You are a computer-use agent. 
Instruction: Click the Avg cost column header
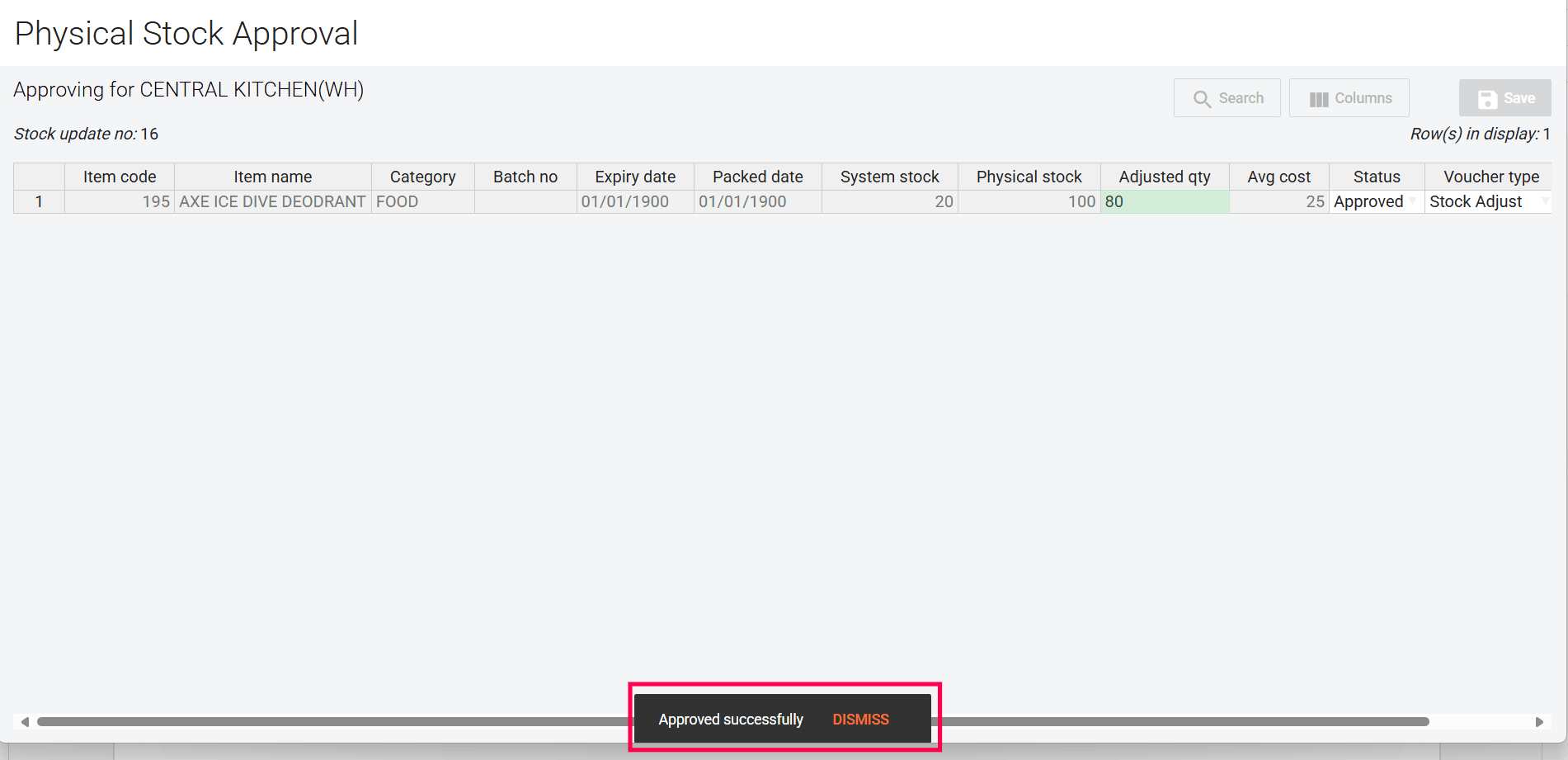click(x=1279, y=177)
